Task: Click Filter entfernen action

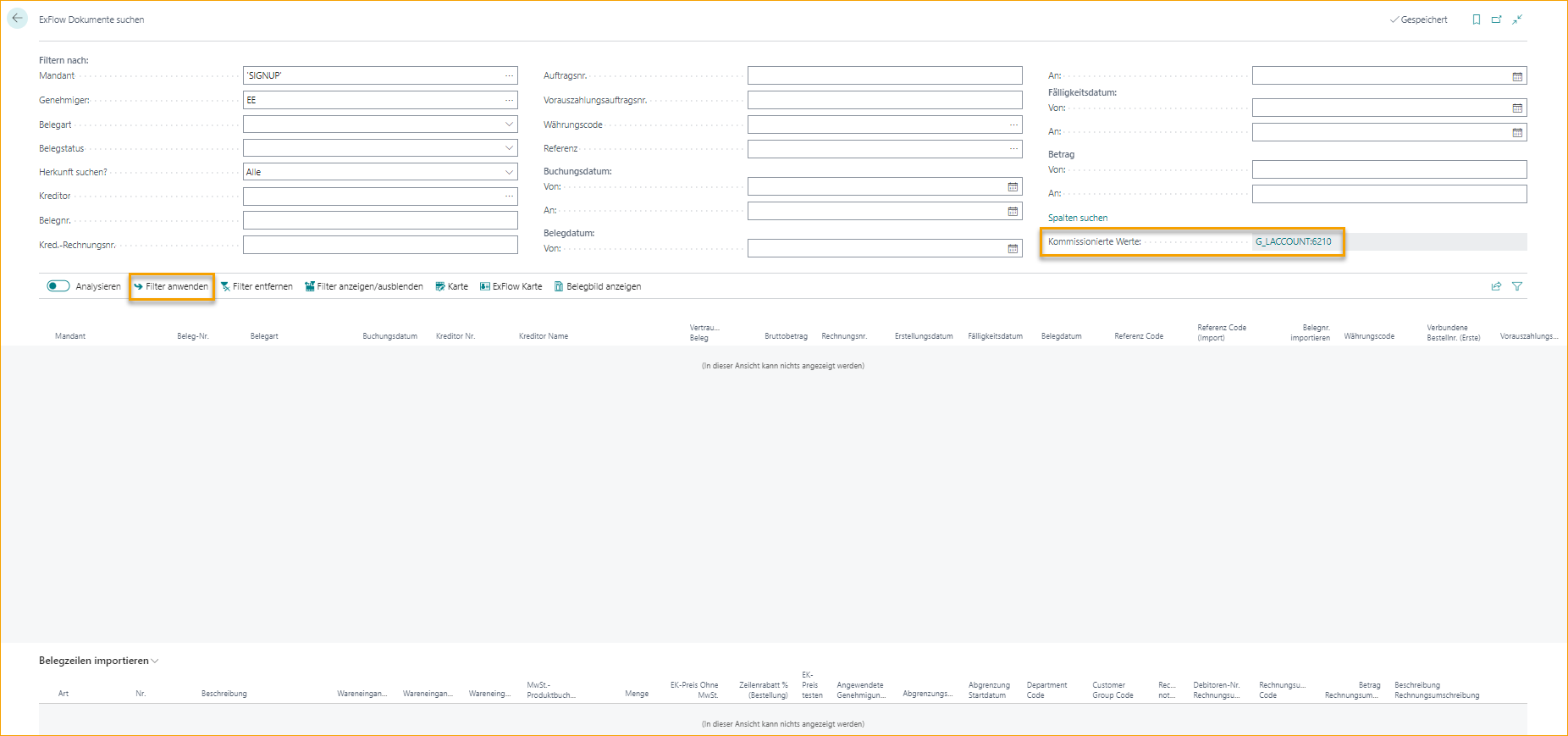Action: pos(257,286)
